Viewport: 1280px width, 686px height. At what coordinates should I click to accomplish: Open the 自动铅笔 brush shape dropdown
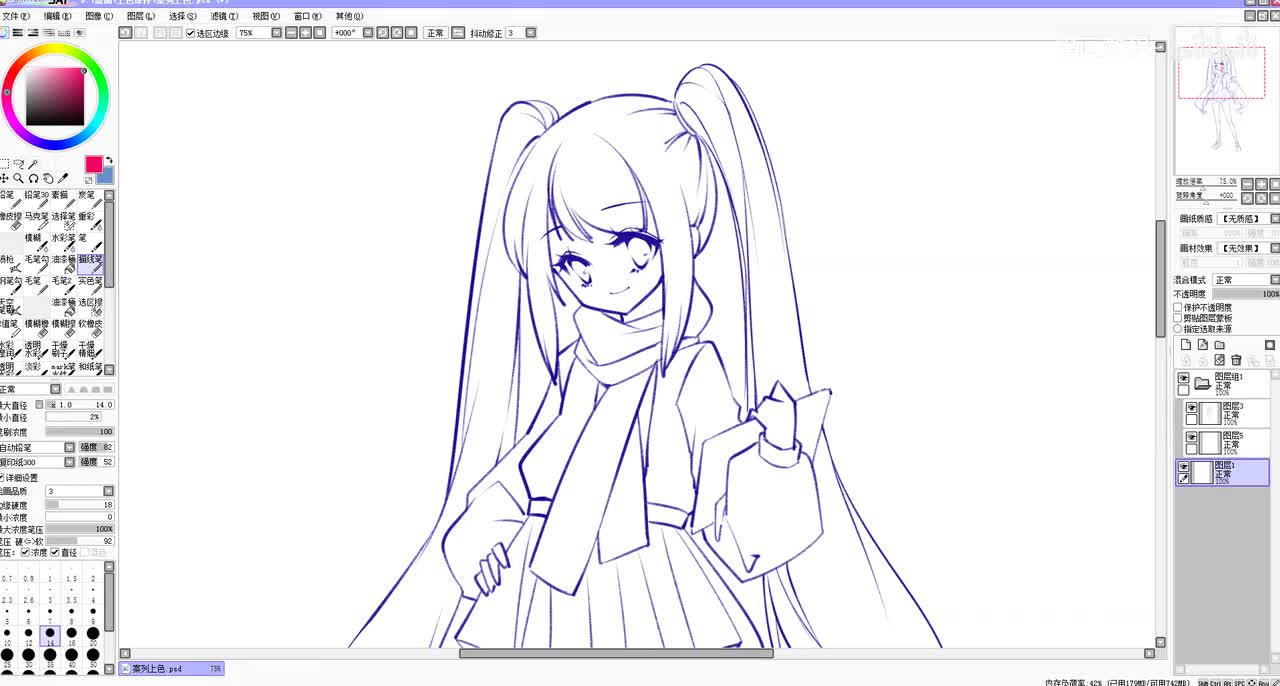69,447
